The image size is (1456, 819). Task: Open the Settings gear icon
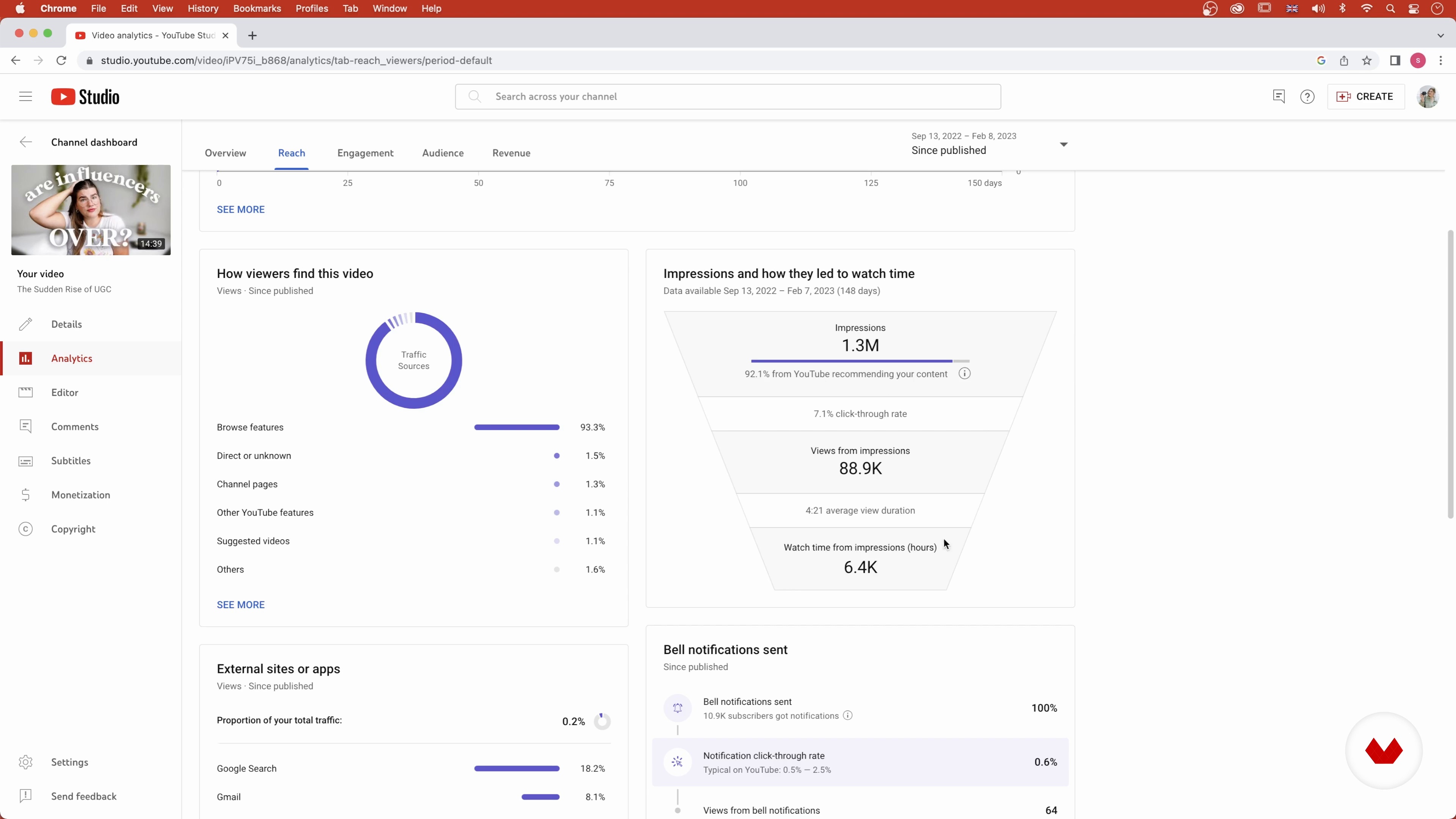[x=25, y=762]
